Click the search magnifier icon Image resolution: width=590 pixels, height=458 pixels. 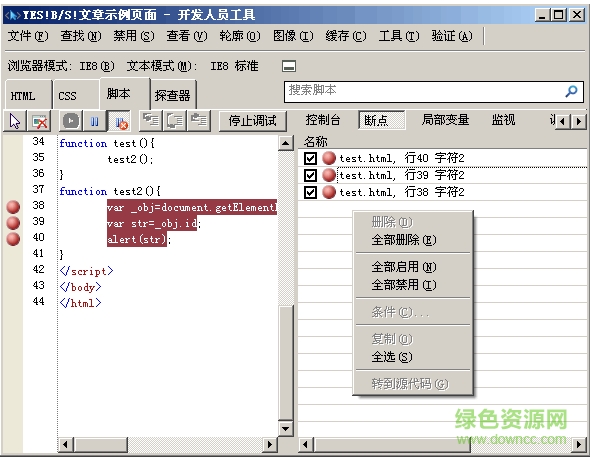[x=571, y=91]
